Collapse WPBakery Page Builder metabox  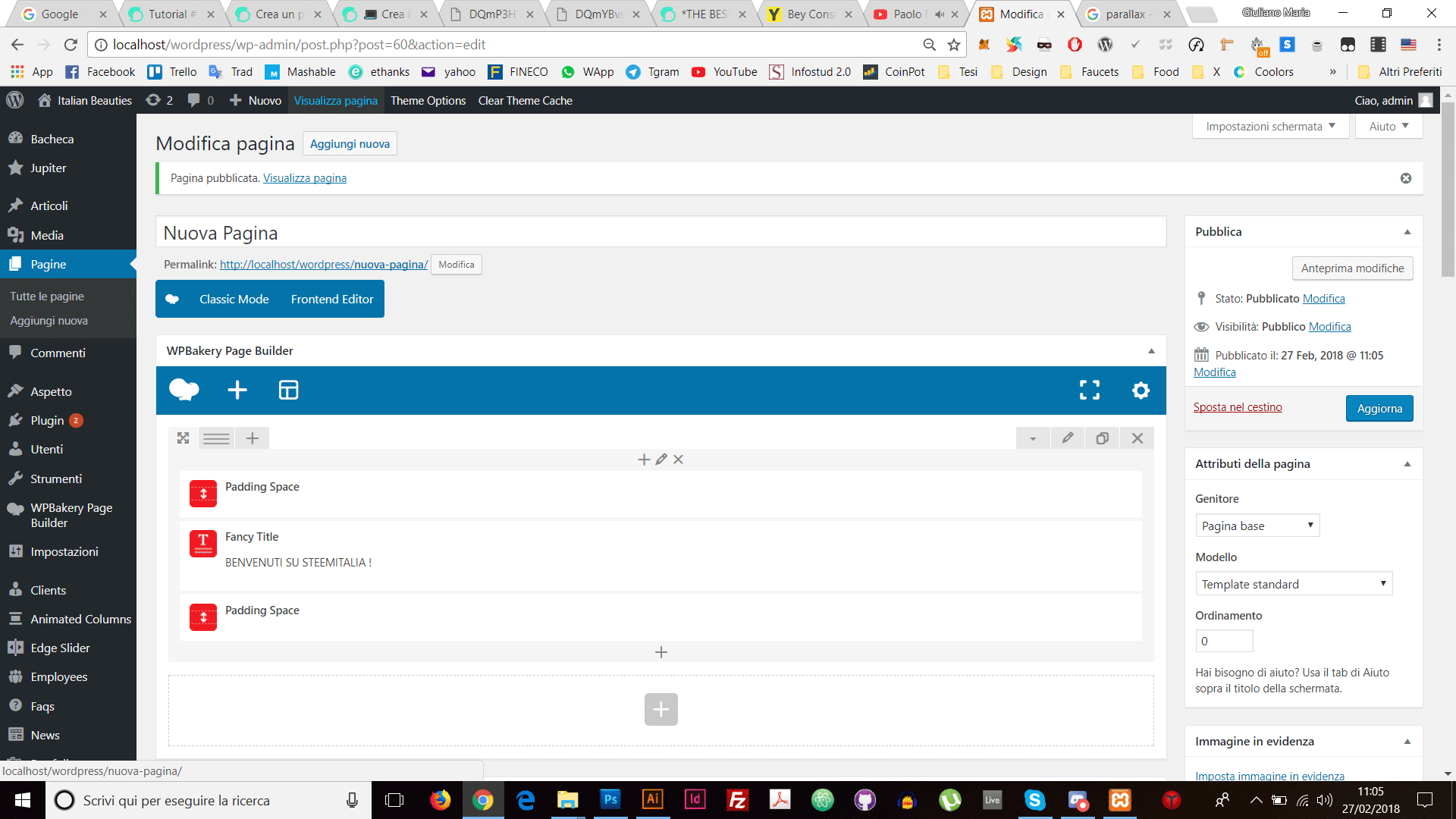pos(1150,351)
